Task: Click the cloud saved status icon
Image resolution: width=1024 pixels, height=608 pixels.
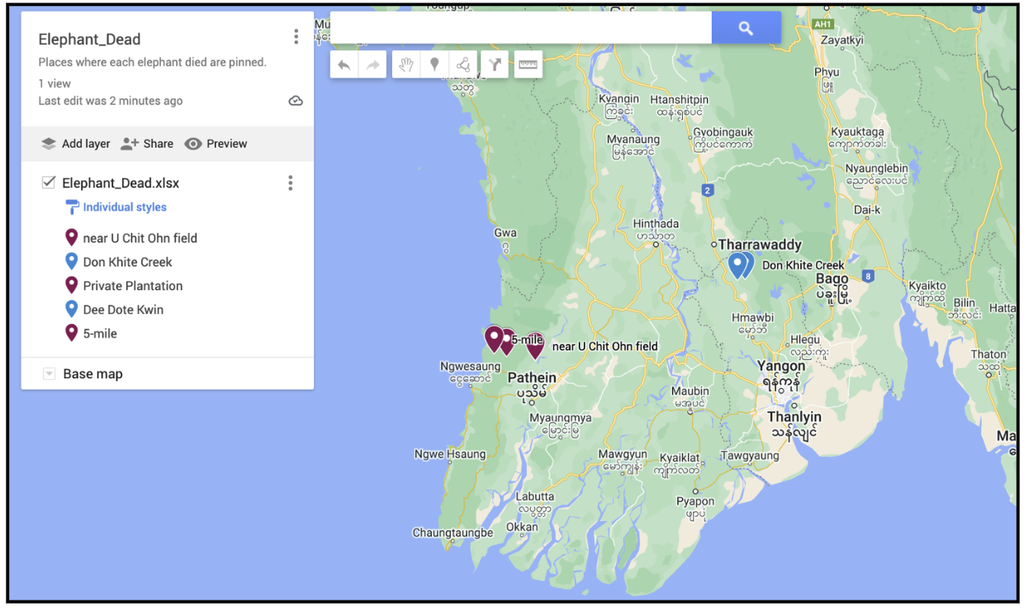Action: (x=296, y=101)
